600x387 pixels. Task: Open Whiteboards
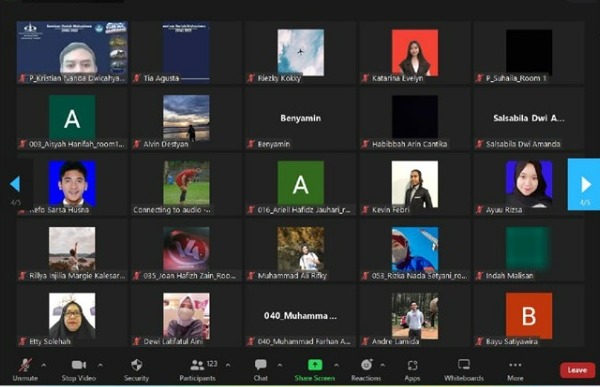click(x=464, y=370)
